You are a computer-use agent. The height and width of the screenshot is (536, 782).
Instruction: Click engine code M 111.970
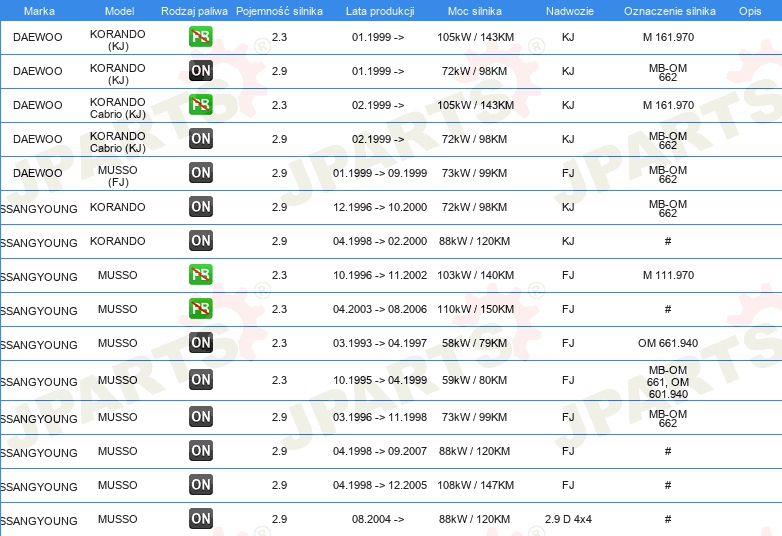[x=668, y=275]
